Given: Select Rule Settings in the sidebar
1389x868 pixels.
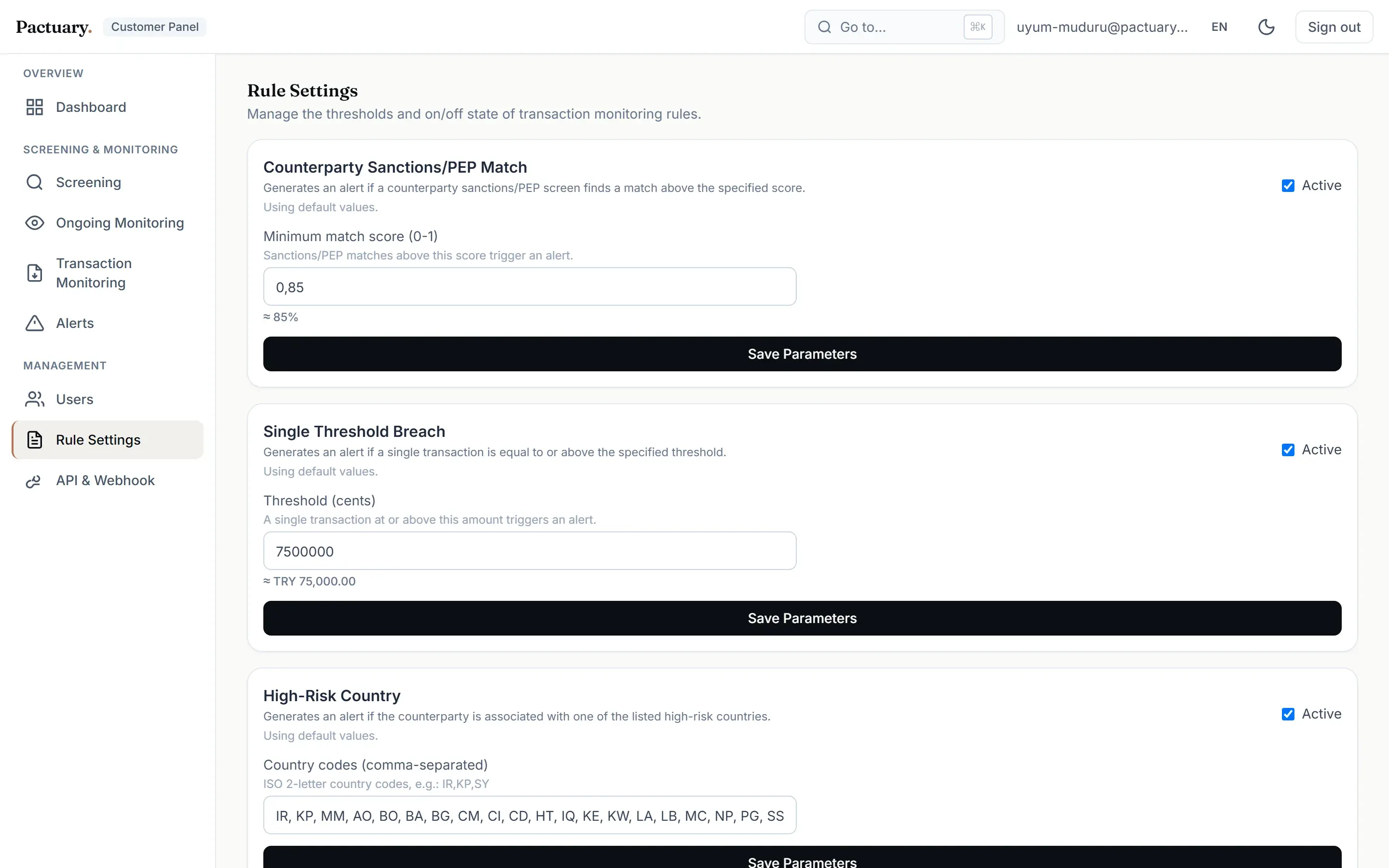Looking at the screenshot, I should click(108, 440).
